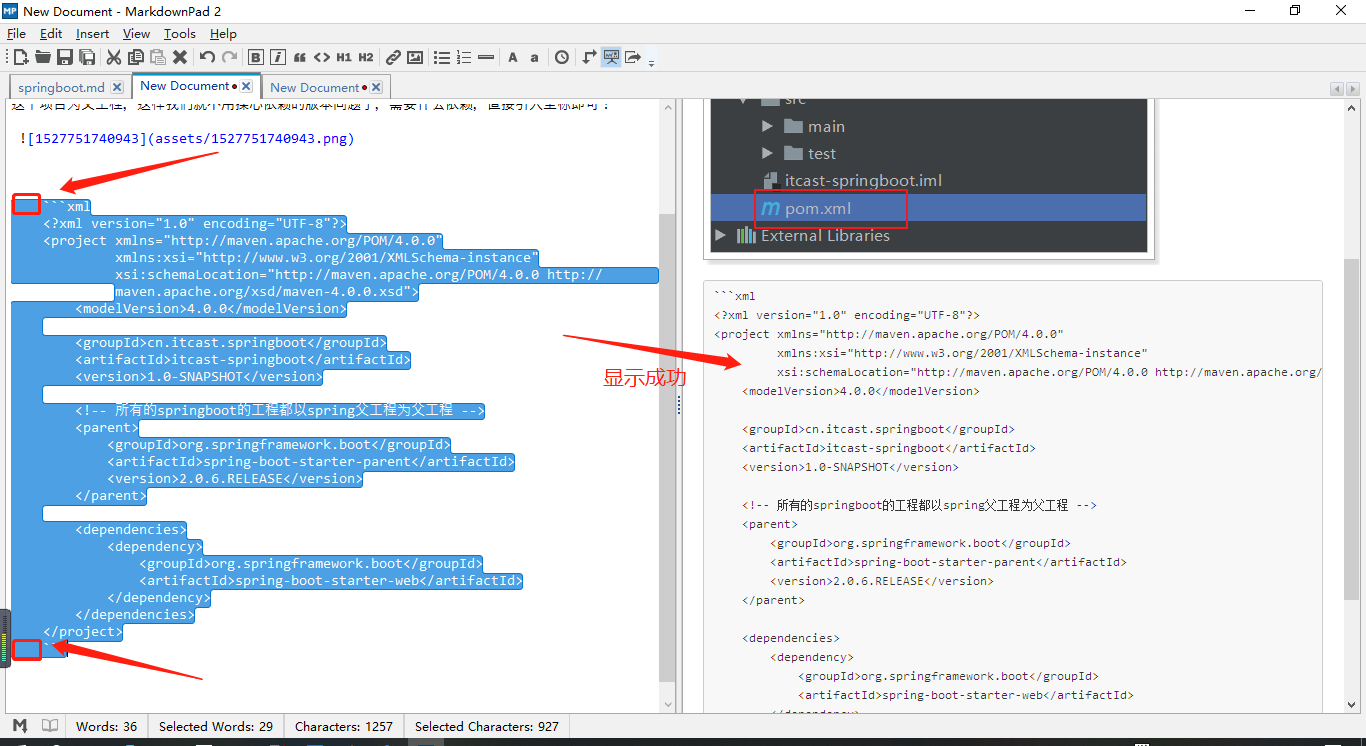The width and height of the screenshot is (1366, 746).
Task: Toggle bold formatting on selected text
Action: [255, 57]
